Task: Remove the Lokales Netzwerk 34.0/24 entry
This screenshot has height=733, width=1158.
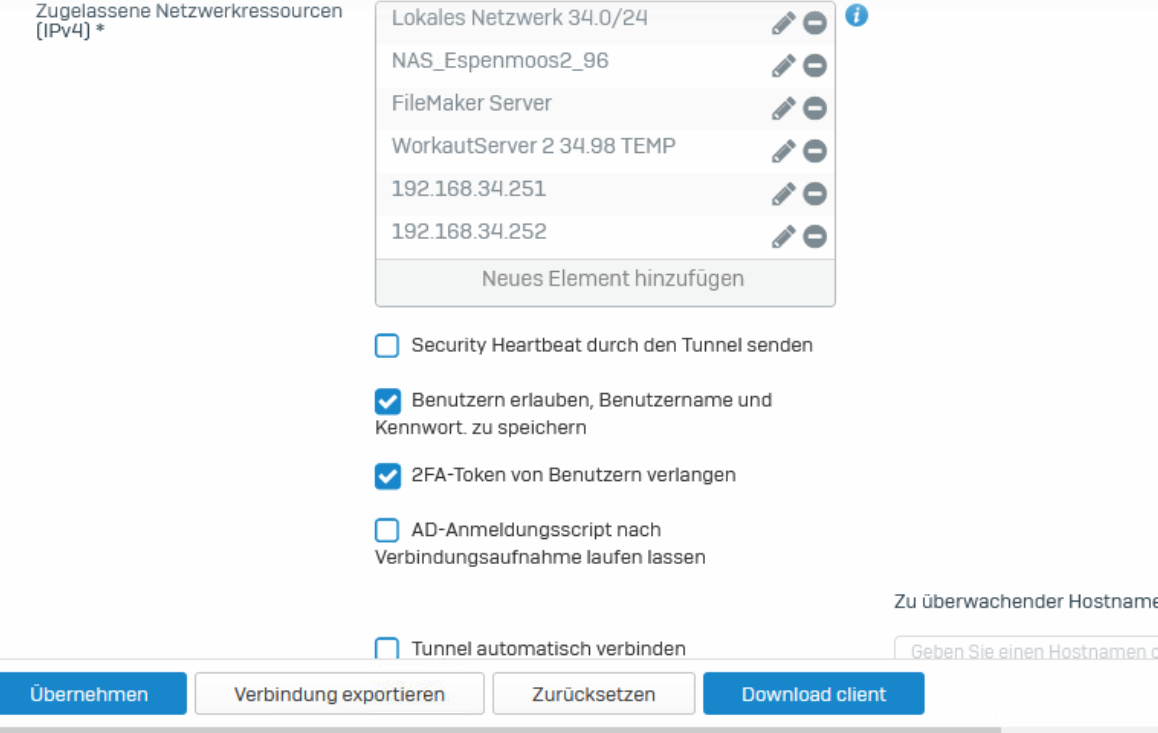Action: click(815, 23)
